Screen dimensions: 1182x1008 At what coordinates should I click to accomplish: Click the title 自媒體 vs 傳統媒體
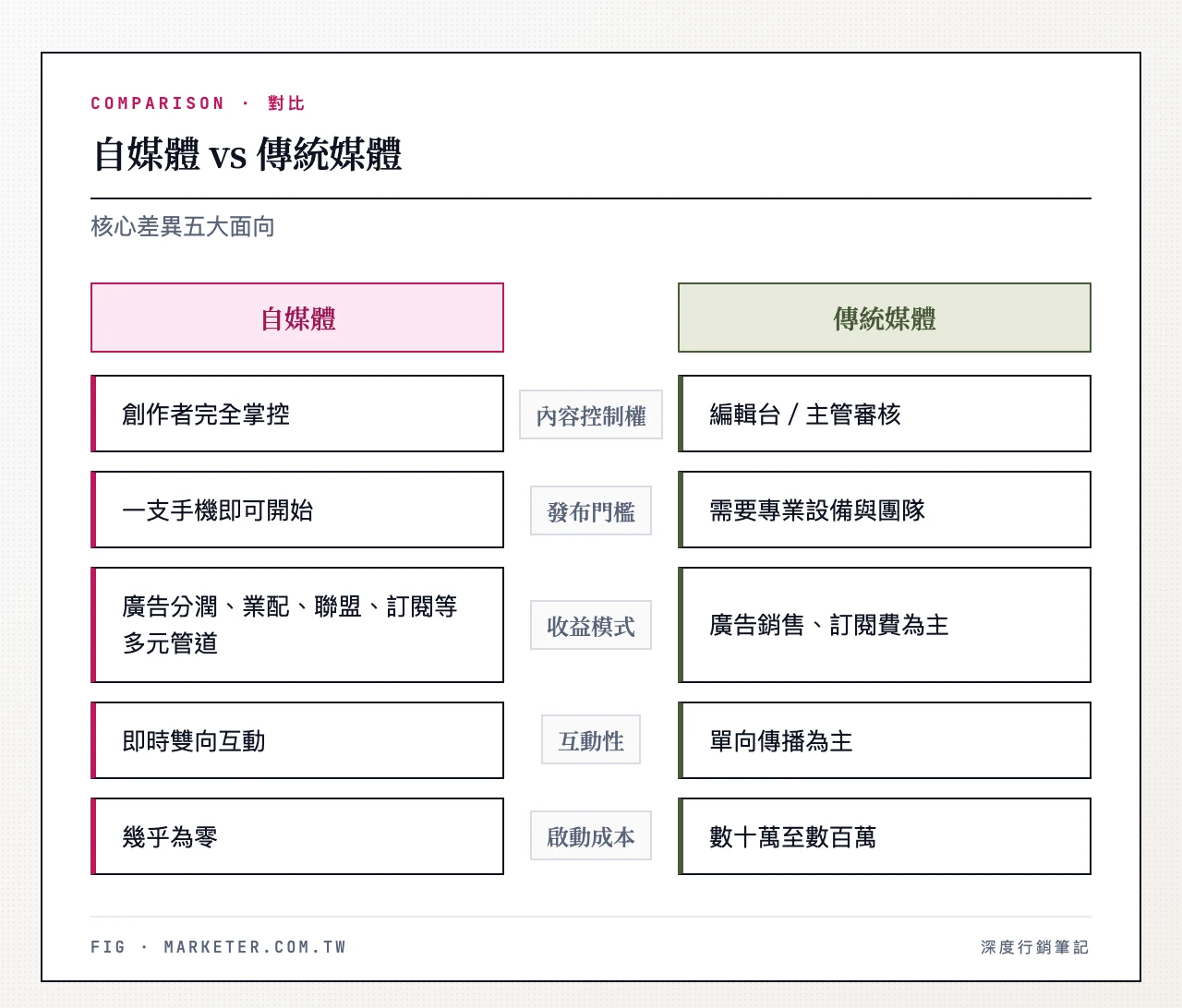(x=247, y=154)
